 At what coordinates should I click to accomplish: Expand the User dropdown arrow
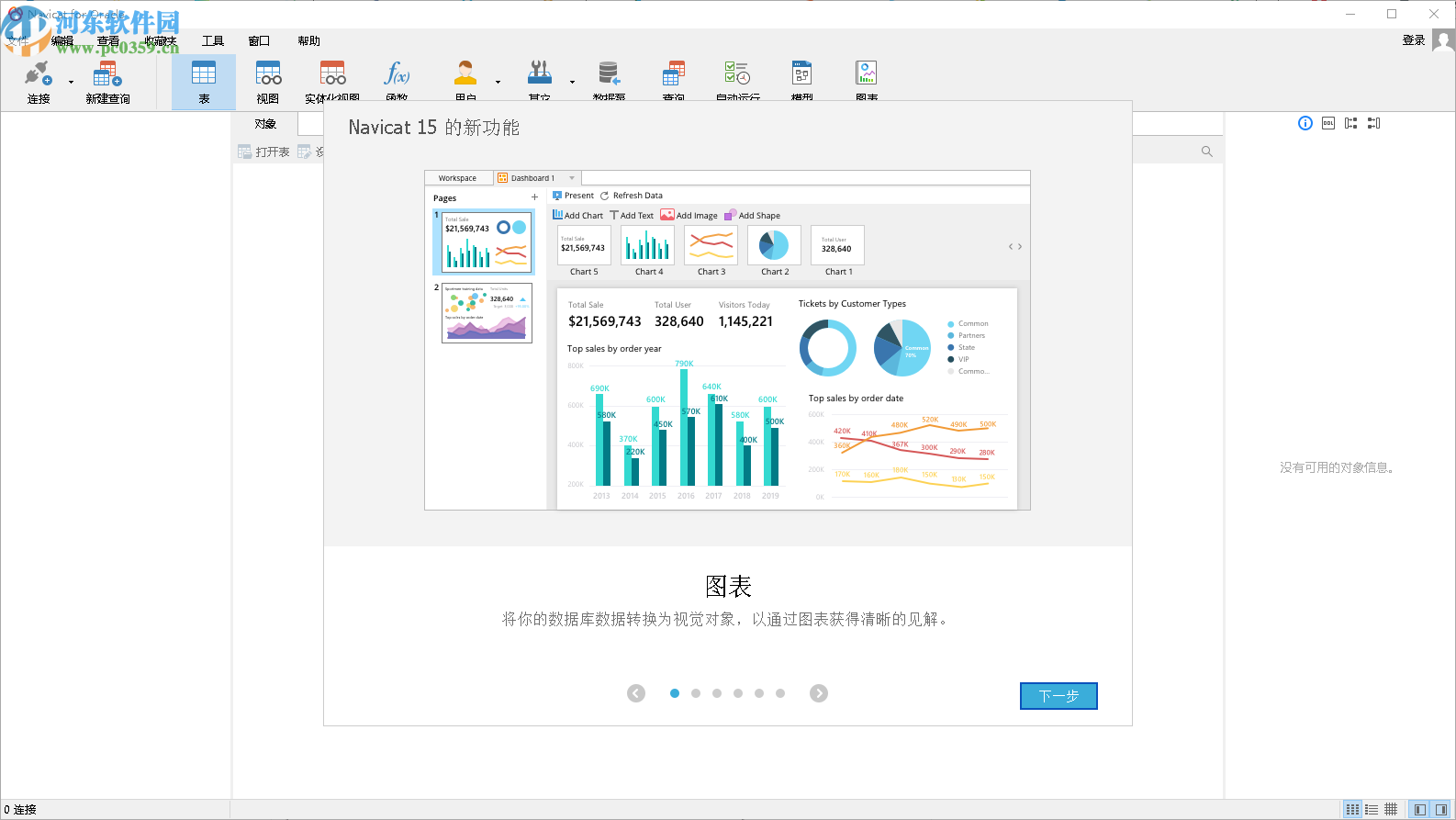click(498, 83)
